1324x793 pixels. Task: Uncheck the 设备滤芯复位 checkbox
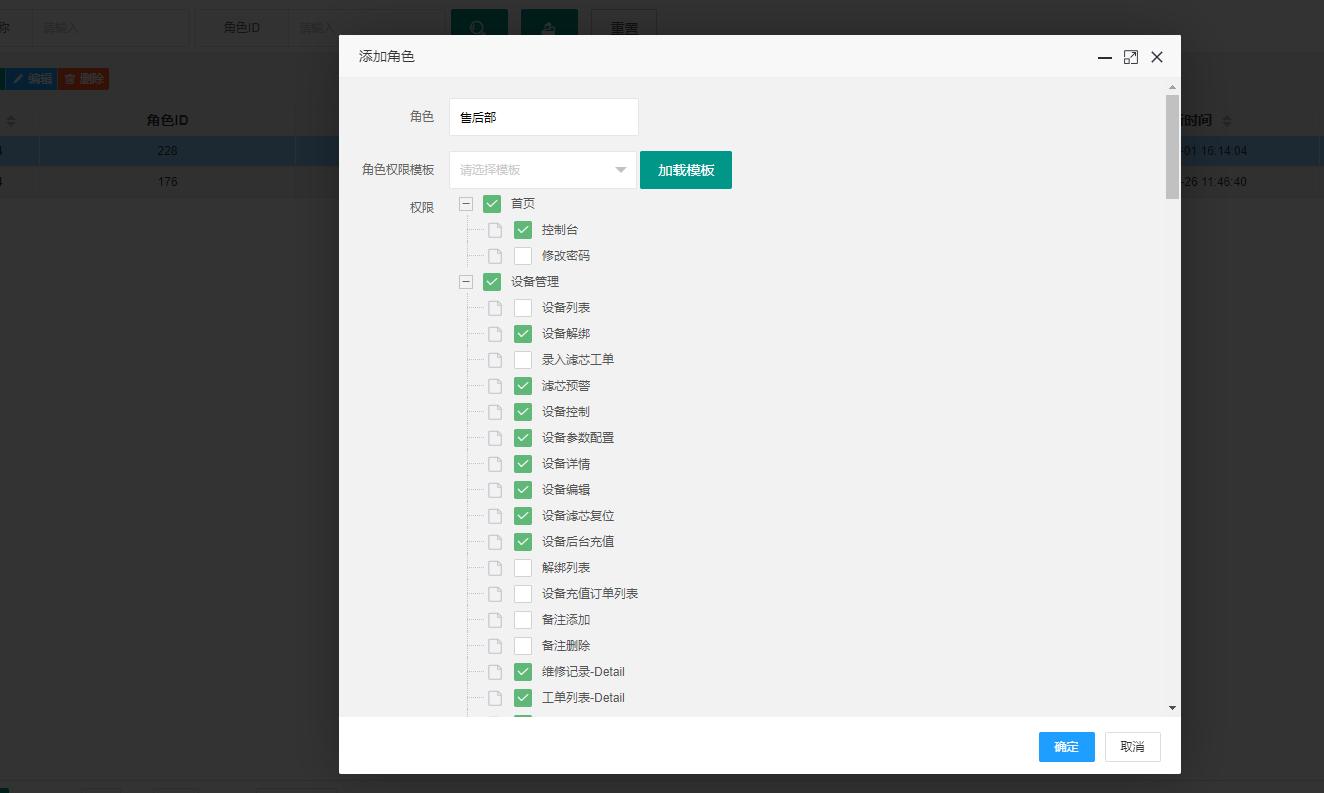(x=523, y=516)
